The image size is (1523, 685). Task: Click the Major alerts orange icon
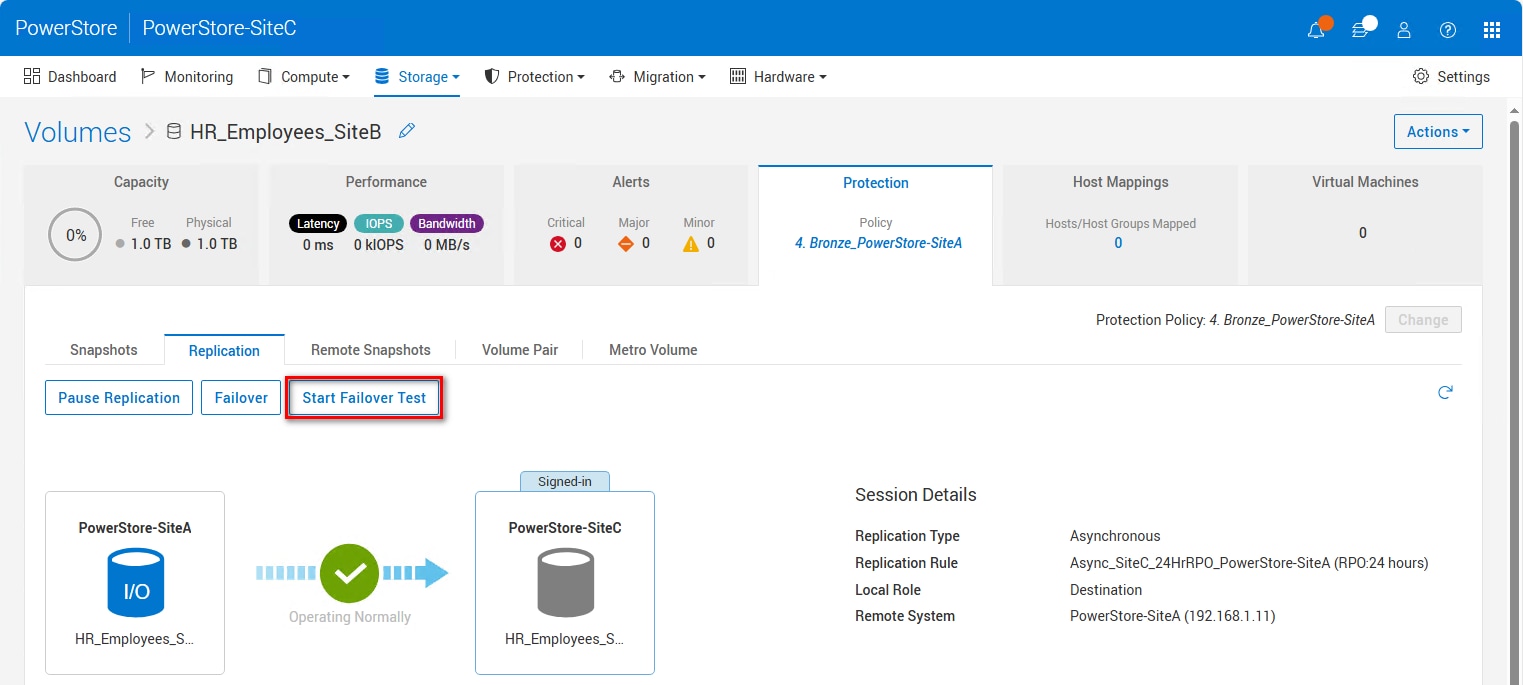point(626,244)
